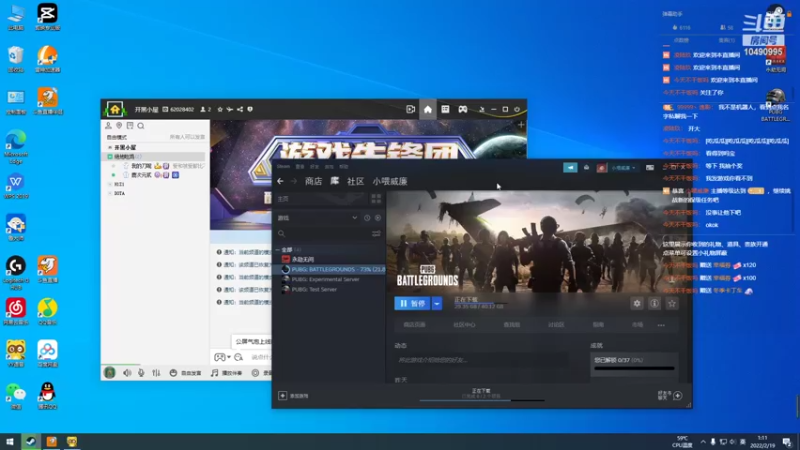Viewport: 800px width, 450px height.
Task: Open 自由发言 speaking mode selector
Action: pos(185,373)
